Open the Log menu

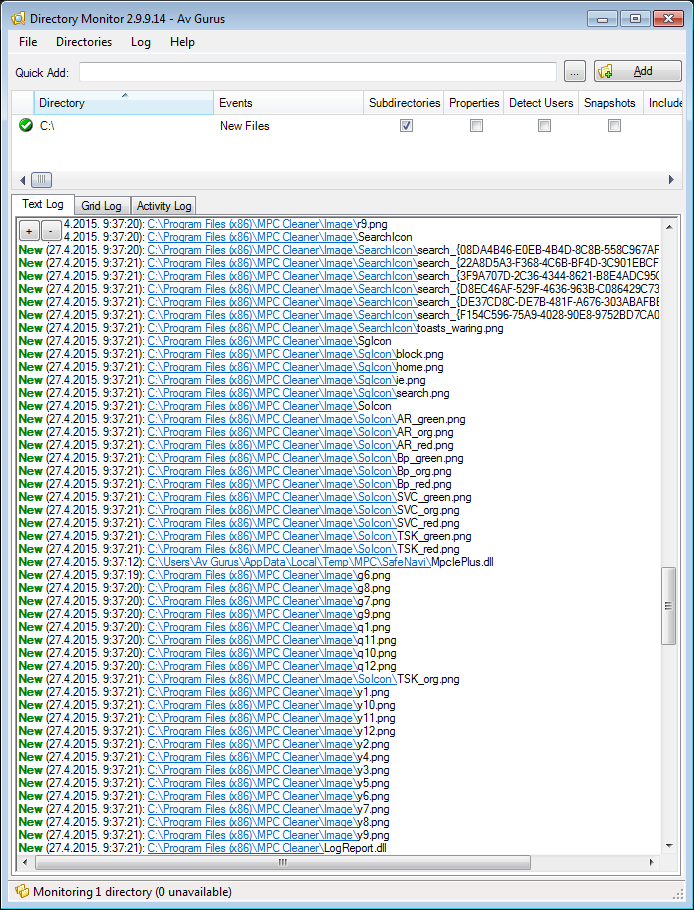(x=140, y=42)
